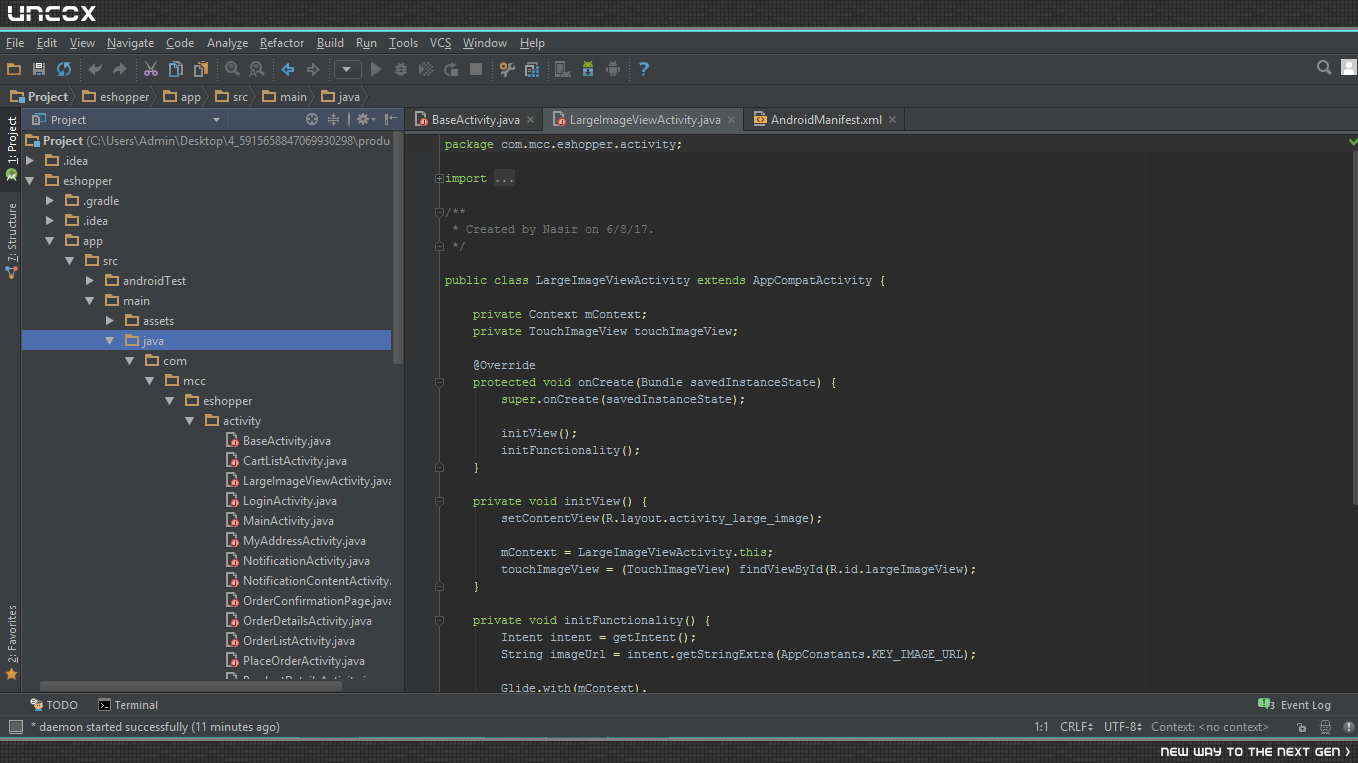Open the CRLF line separator selector

(1079, 727)
